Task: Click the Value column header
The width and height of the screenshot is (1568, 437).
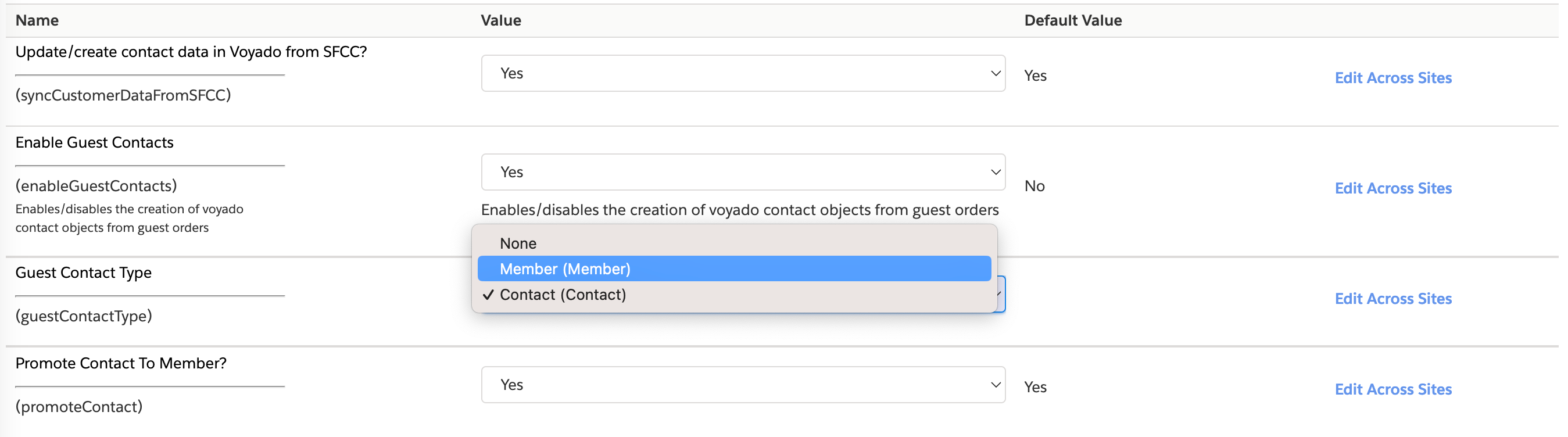Action: click(501, 20)
